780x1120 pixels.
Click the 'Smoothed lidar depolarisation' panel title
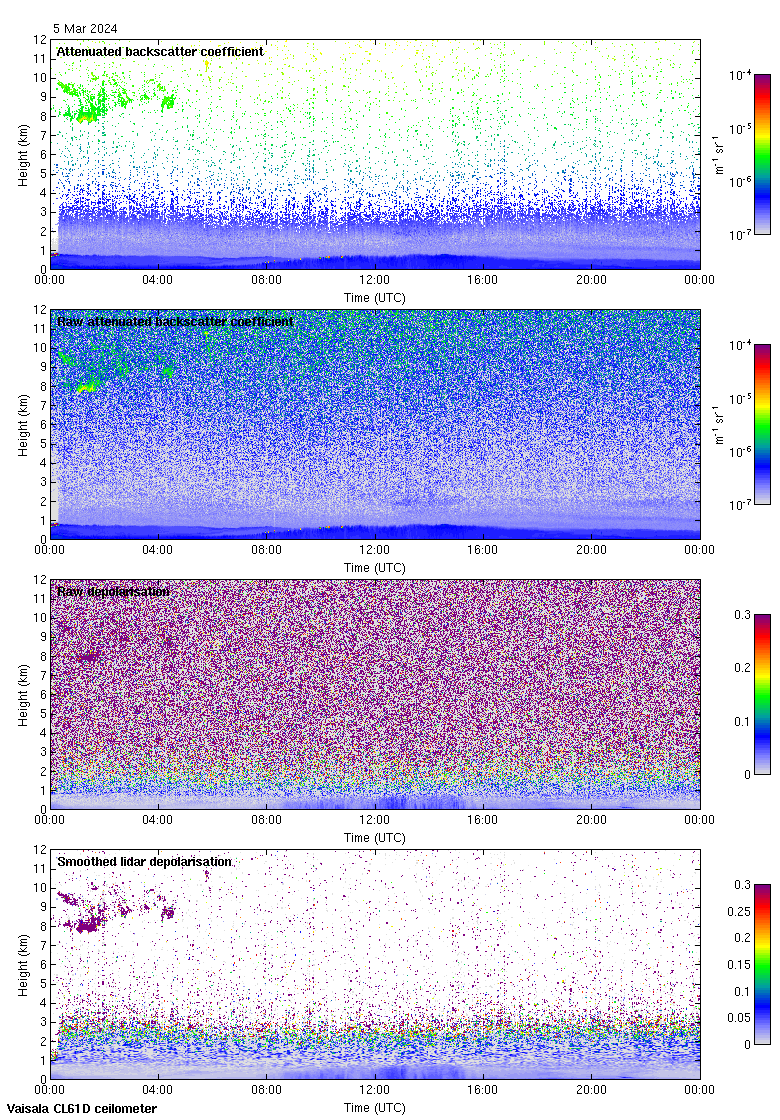pyautogui.click(x=145, y=861)
